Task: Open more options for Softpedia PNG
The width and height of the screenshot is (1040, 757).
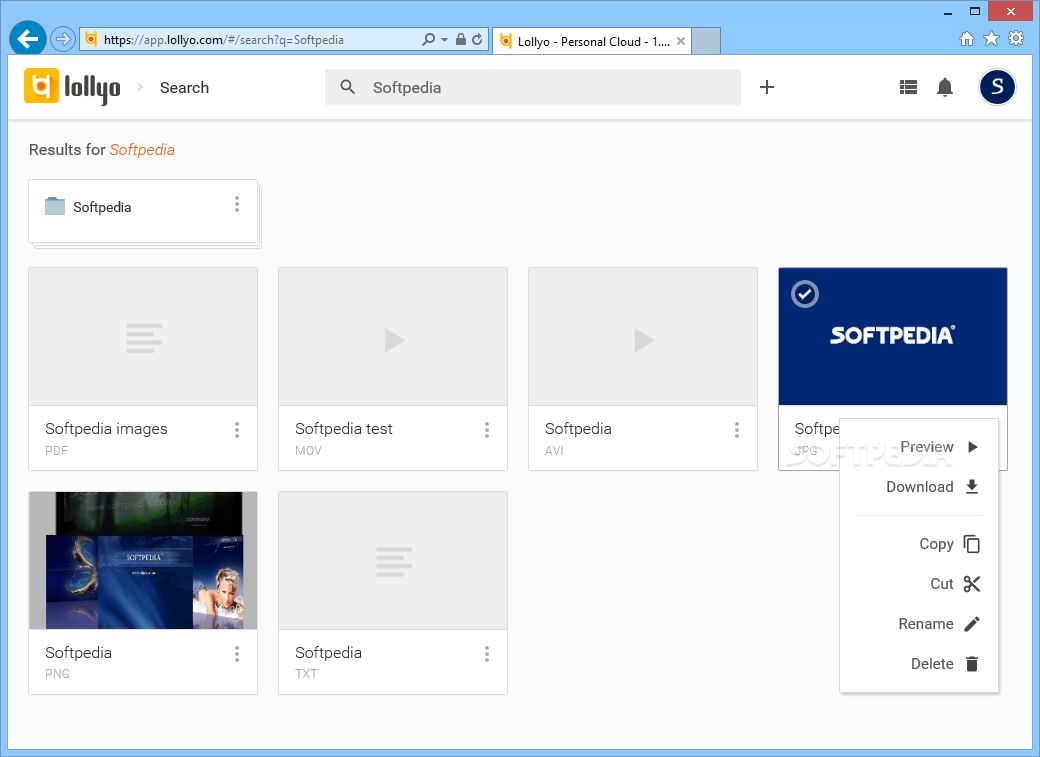Action: point(237,654)
